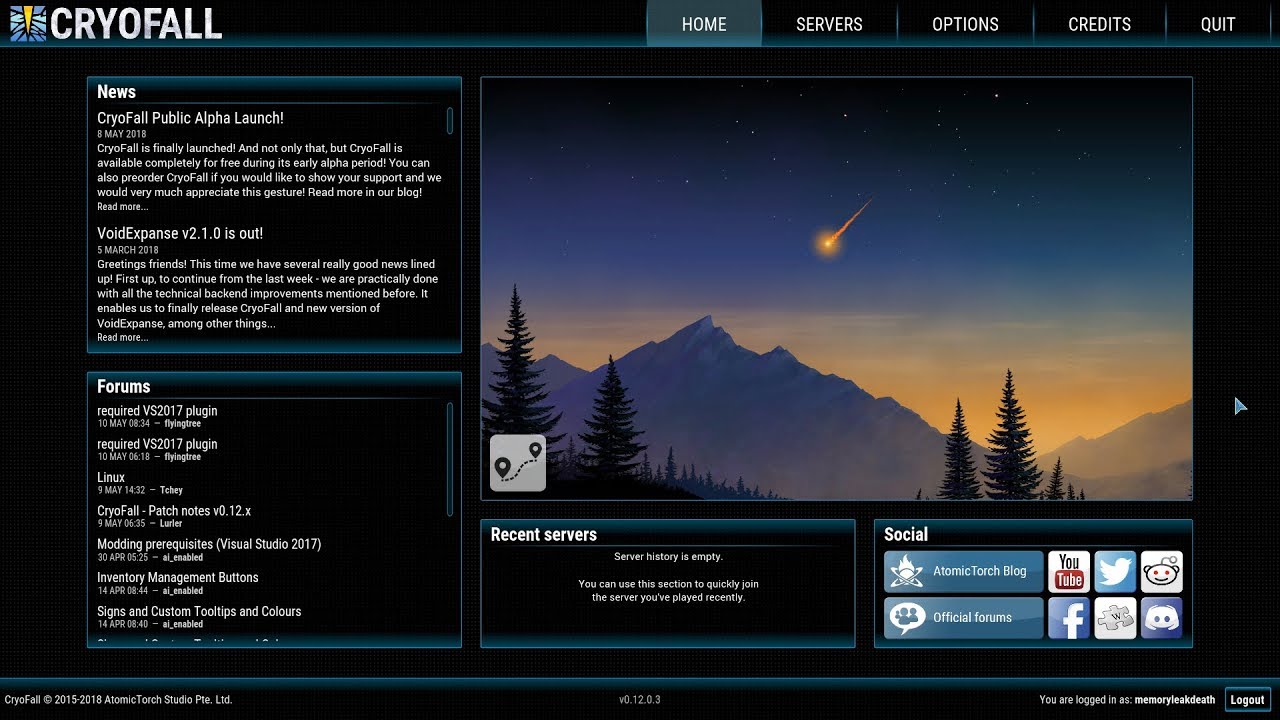Read more on the VoidExpanse v2.1.0 news
The width and height of the screenshot is (1280, 720).
122,338
